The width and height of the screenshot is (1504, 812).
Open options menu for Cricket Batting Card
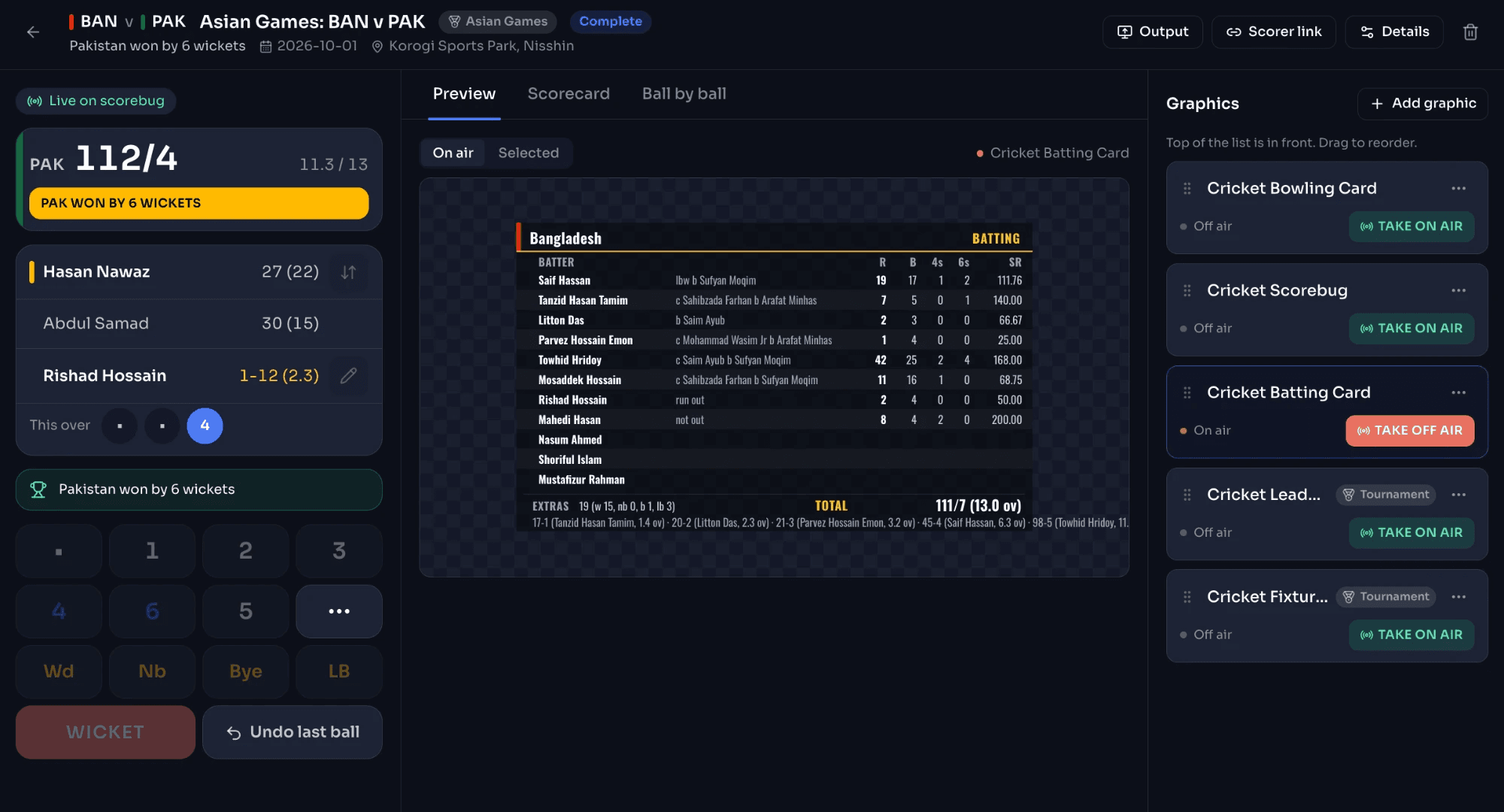pyautogui.click(x=1459, y=392)
